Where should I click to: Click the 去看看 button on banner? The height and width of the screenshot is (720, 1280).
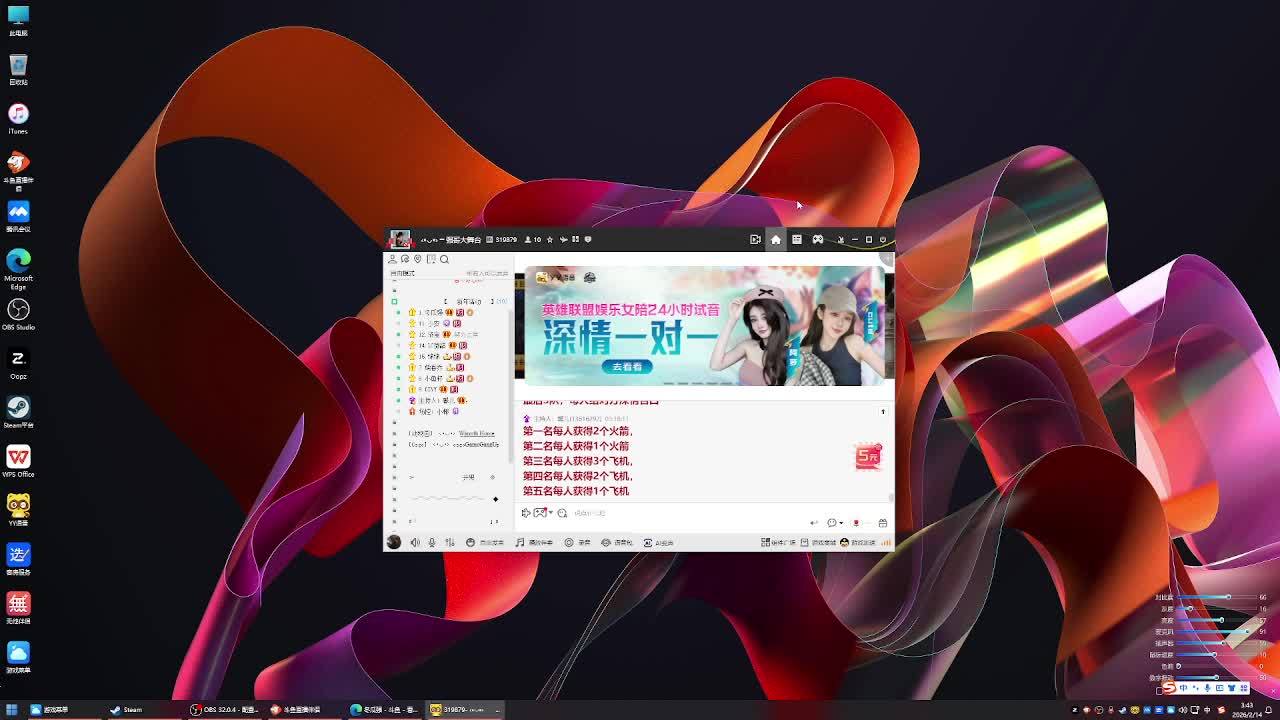tap(627, 367)
